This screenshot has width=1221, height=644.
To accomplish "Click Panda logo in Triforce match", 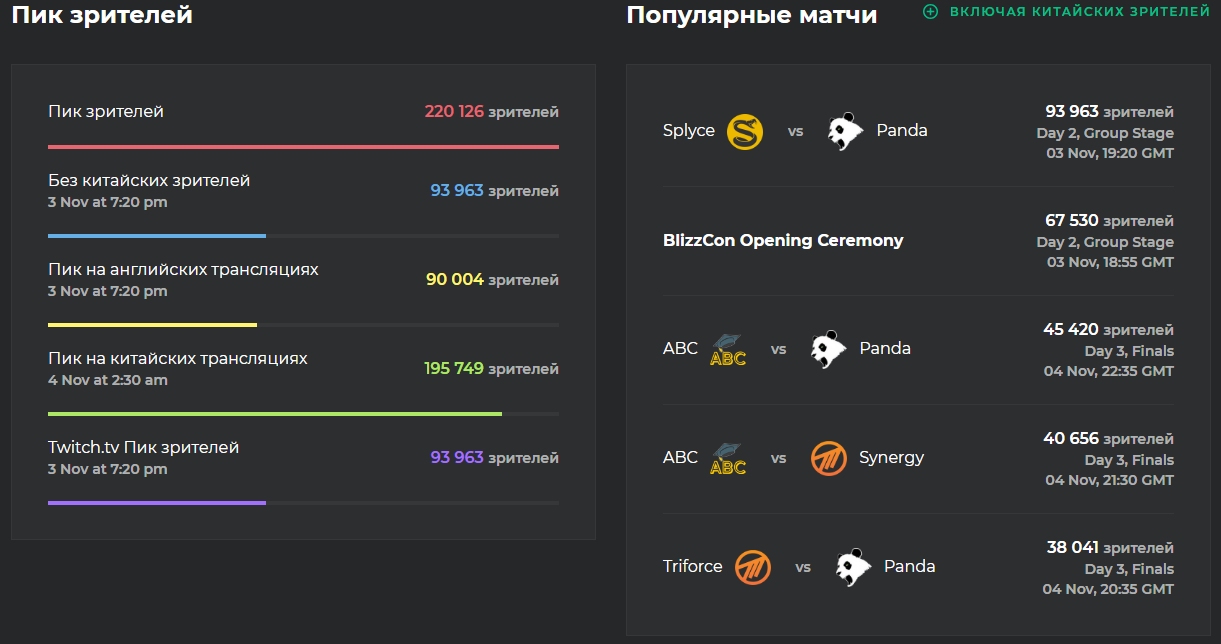I will point(853,567).
